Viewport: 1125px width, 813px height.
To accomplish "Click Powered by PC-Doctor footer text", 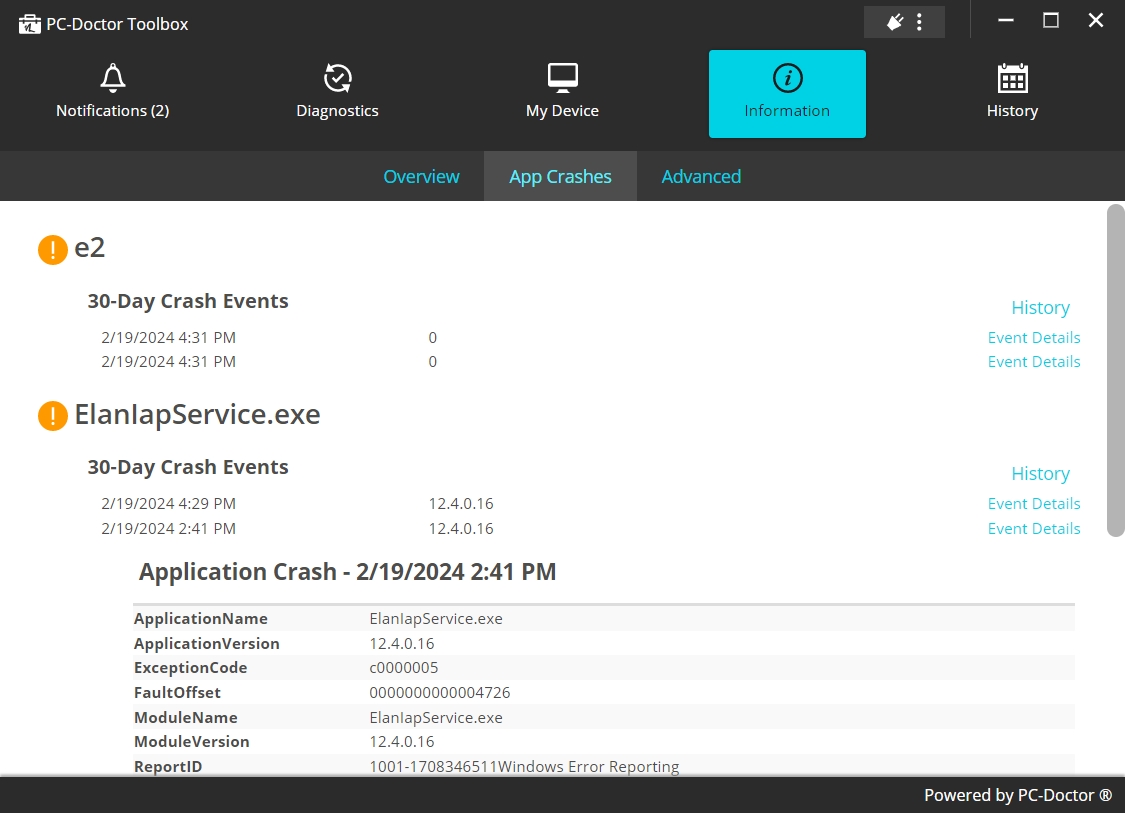I will point(1017,795).
